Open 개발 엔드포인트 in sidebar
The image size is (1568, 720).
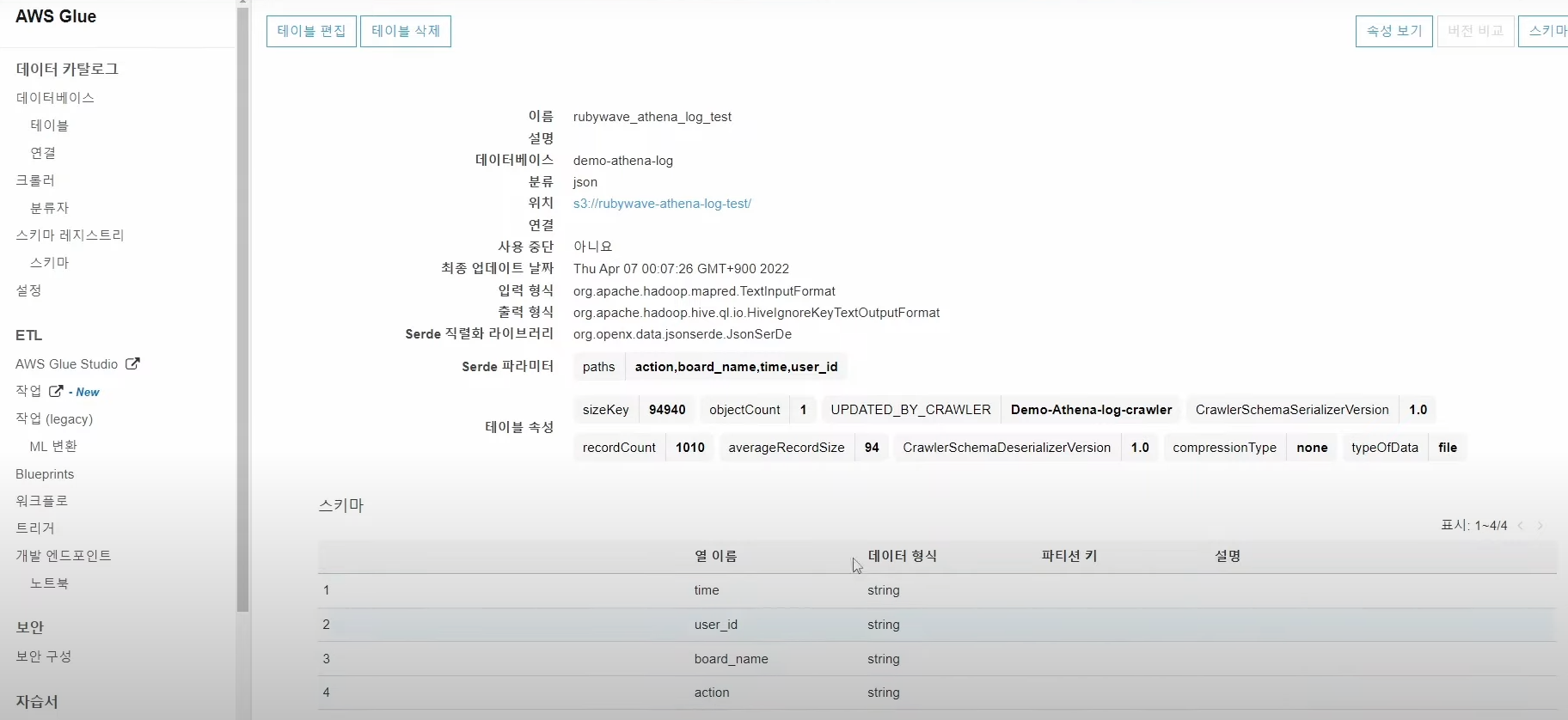(x=64, y=556)
